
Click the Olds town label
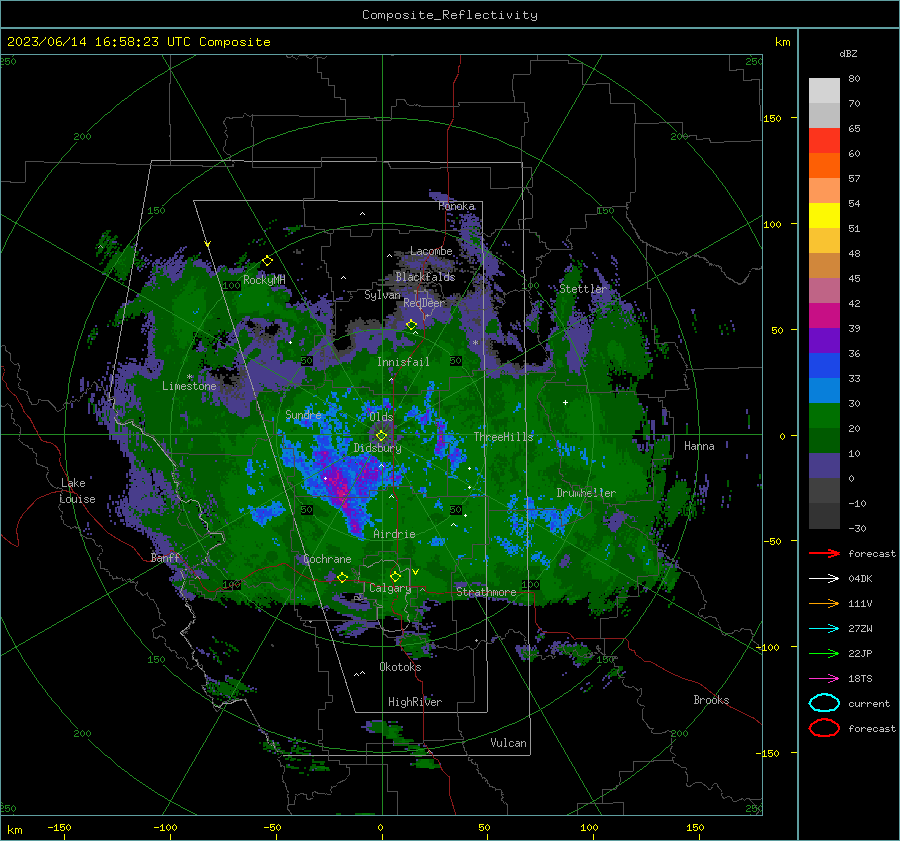[381, 417]
